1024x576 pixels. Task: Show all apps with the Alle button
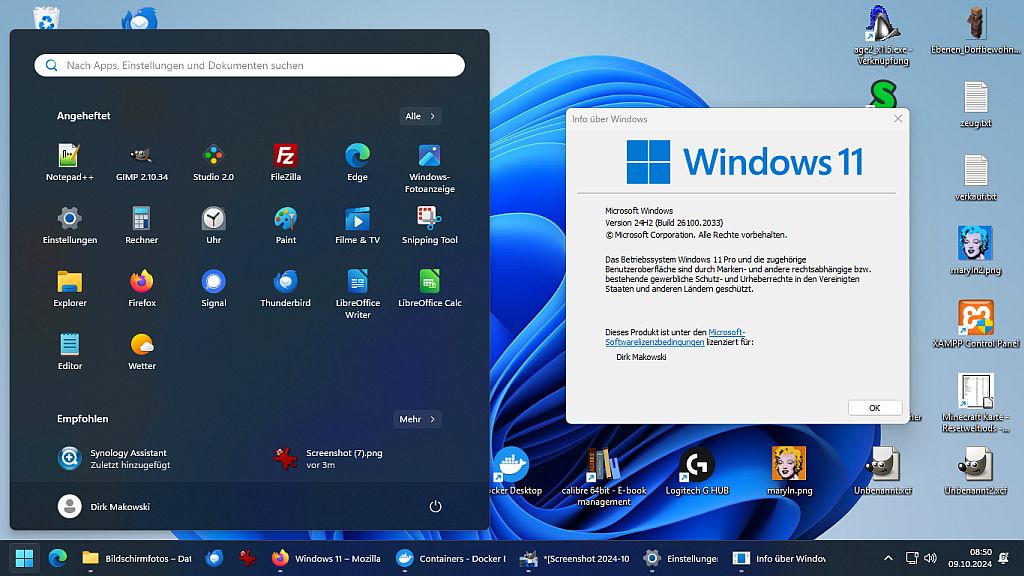tap(420, 116)
